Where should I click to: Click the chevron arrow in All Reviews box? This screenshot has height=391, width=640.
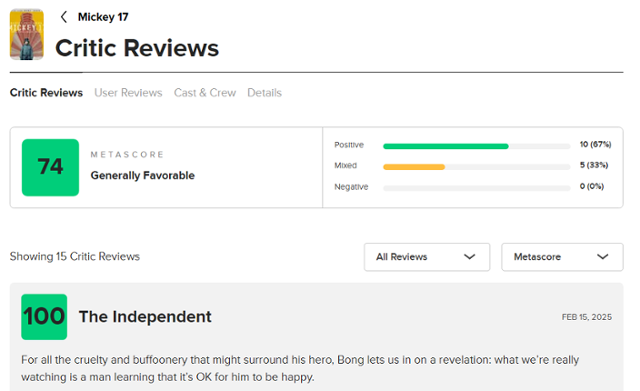coord(470,257)
